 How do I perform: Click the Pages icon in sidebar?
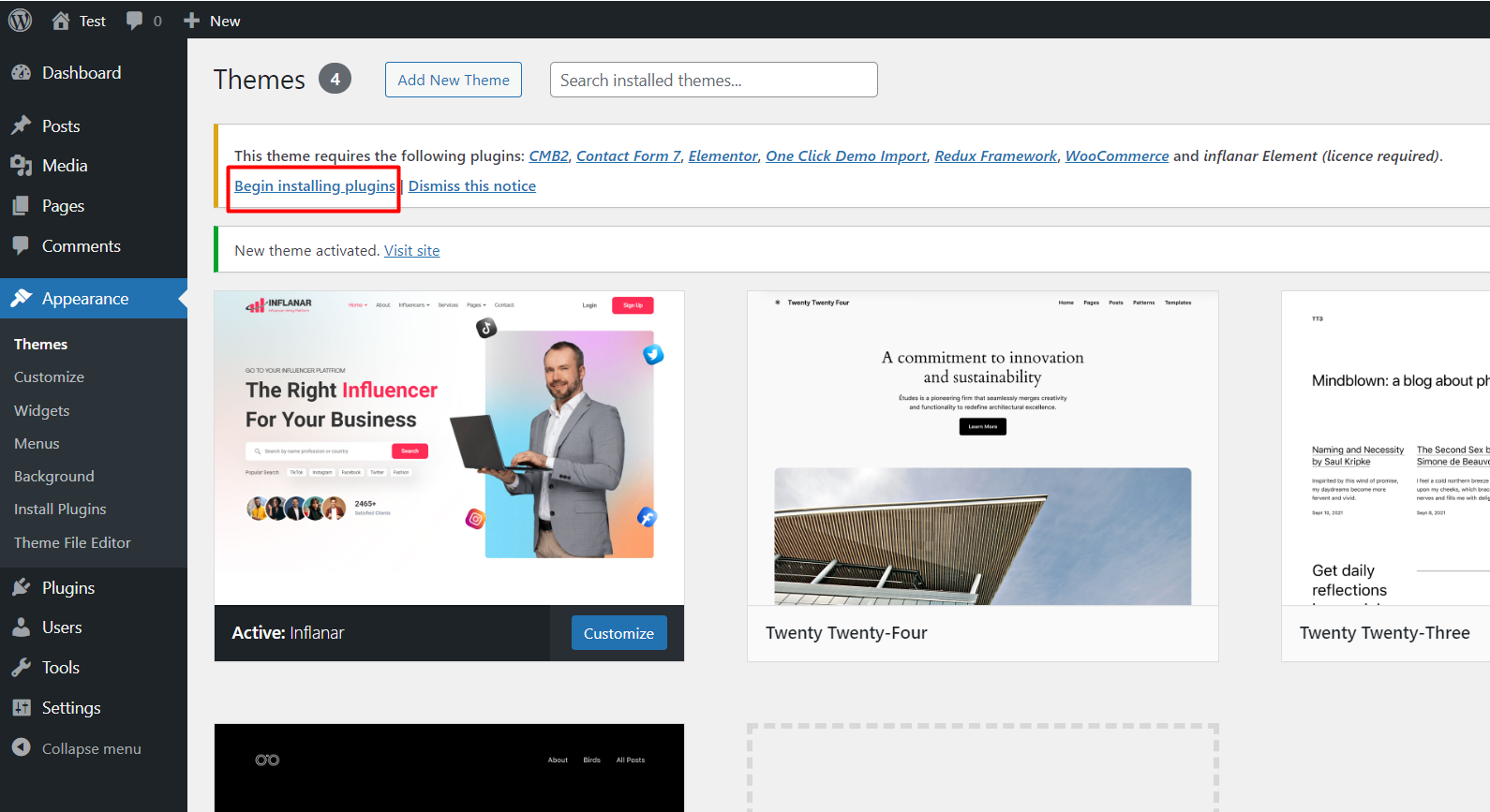[21, 206]
